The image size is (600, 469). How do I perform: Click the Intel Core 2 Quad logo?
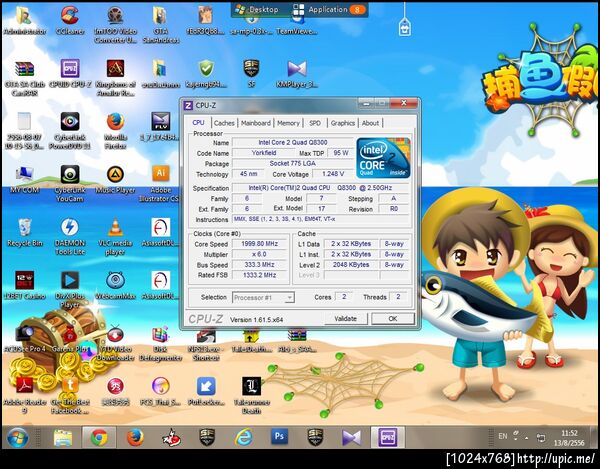(383, 158)
